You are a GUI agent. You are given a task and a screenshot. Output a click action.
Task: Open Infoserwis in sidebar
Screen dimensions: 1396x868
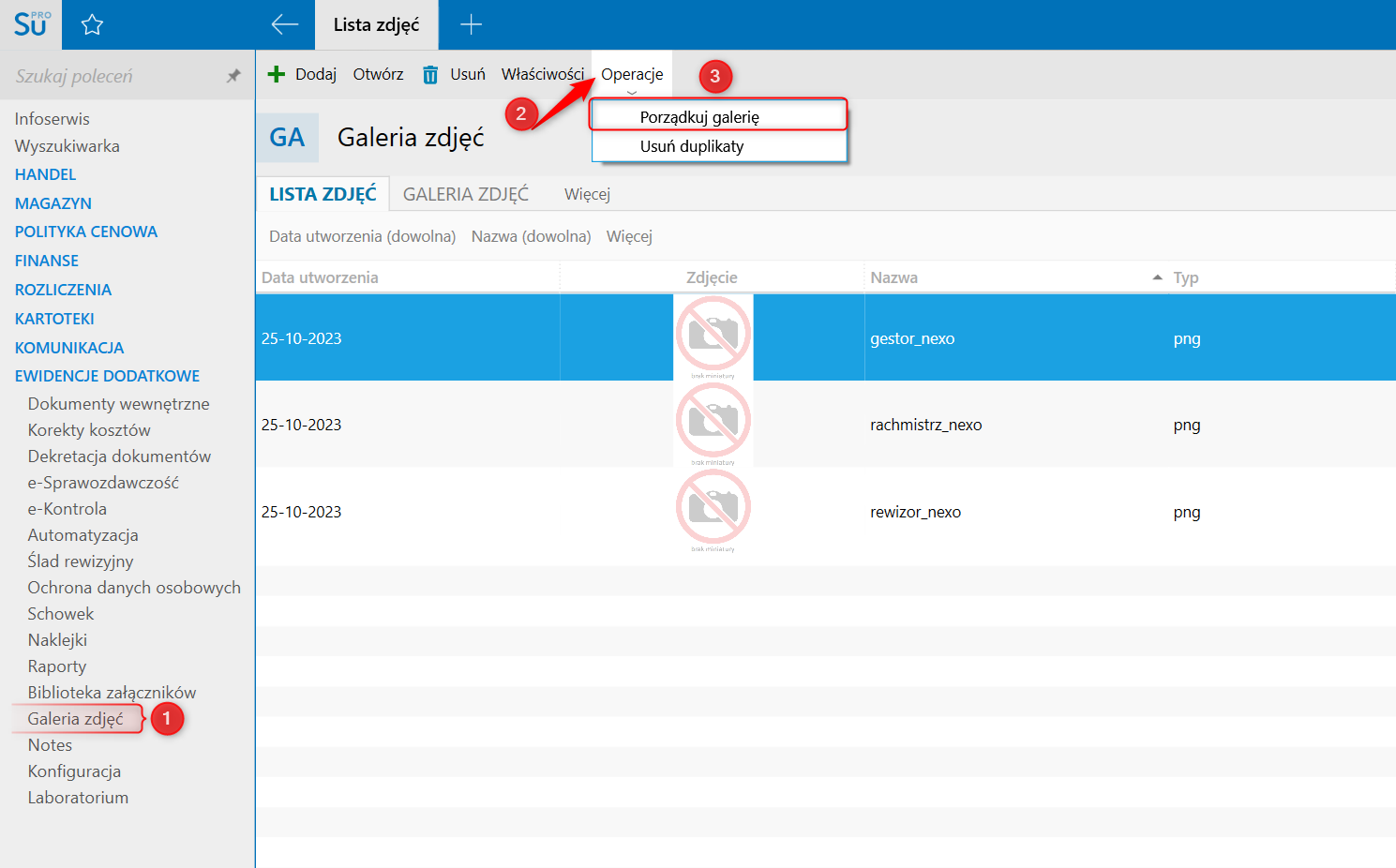53,119
